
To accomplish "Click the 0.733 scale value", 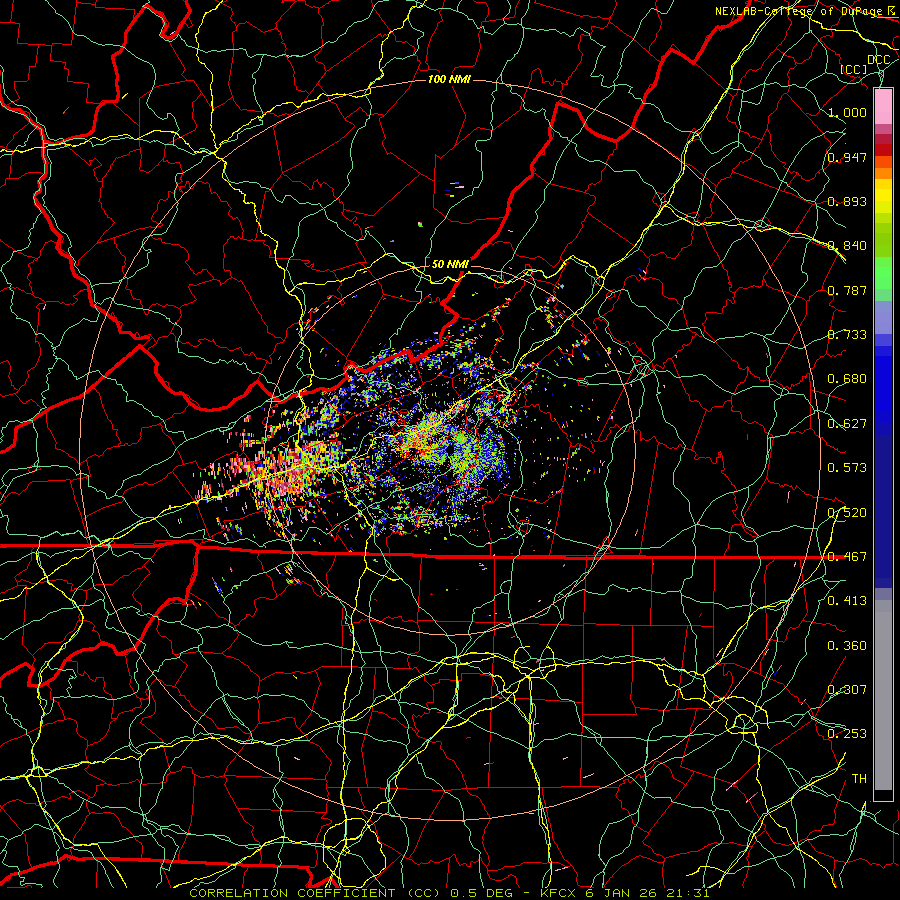I will [x=847, y=335].
